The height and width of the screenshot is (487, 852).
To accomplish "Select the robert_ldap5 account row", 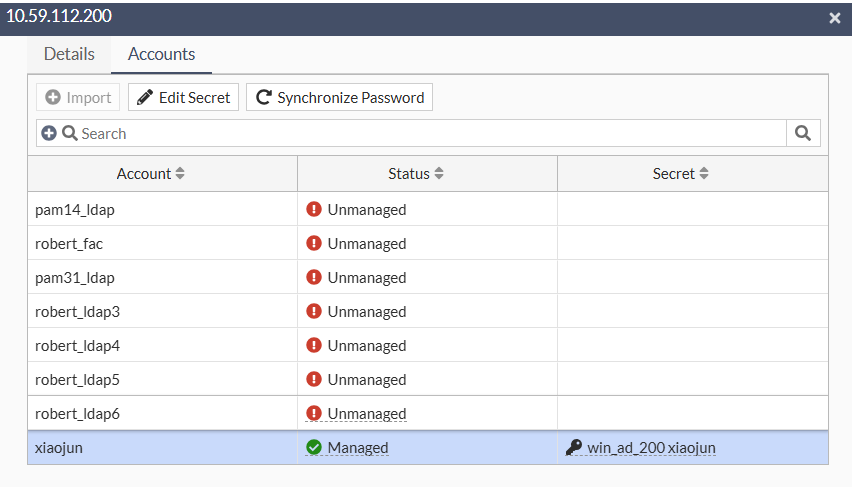I will [x=428, y=379].
